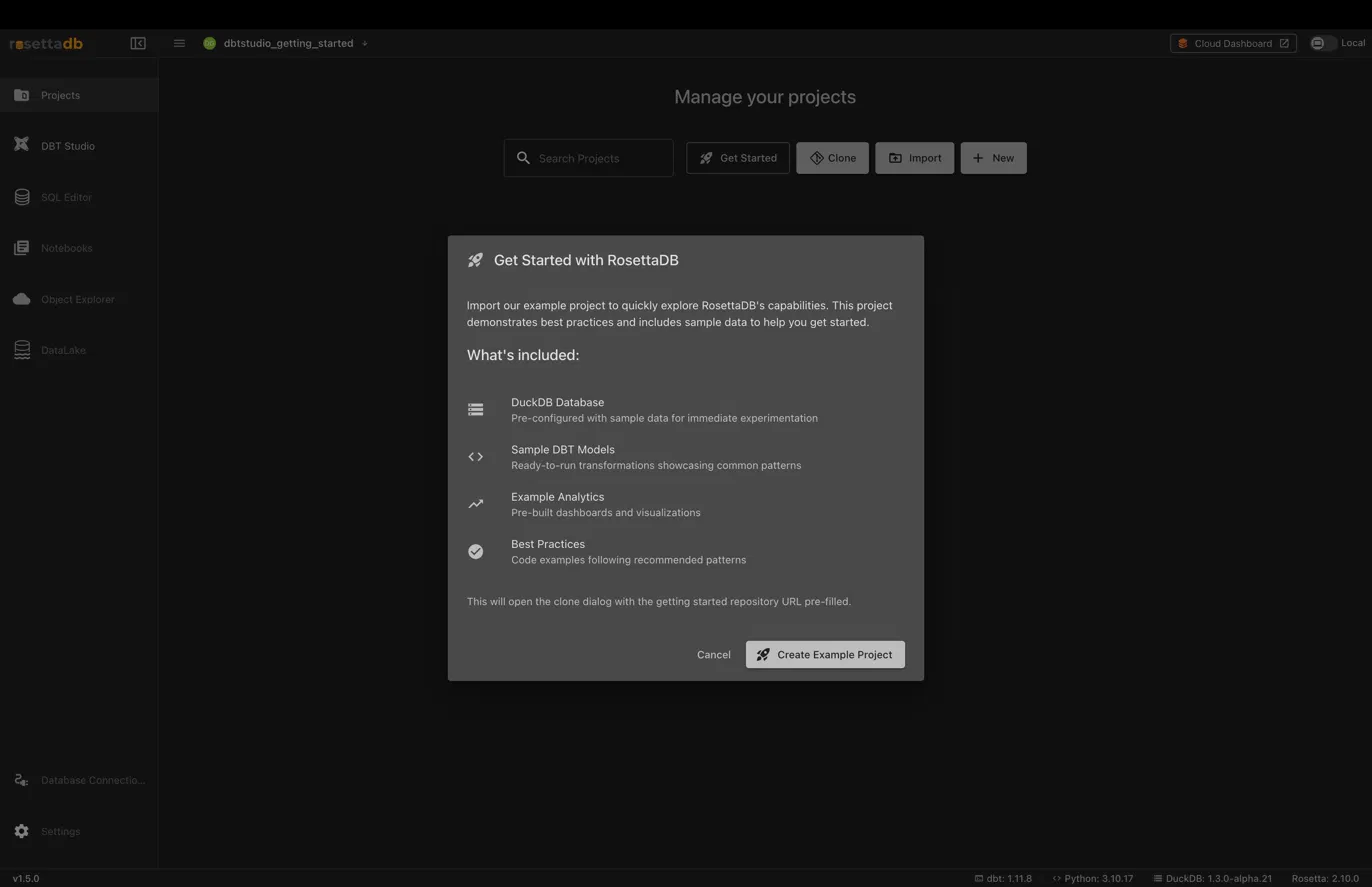Viewport: 1372px width, 887px height.
Task: Open Database Connections page
Action: 79,780
